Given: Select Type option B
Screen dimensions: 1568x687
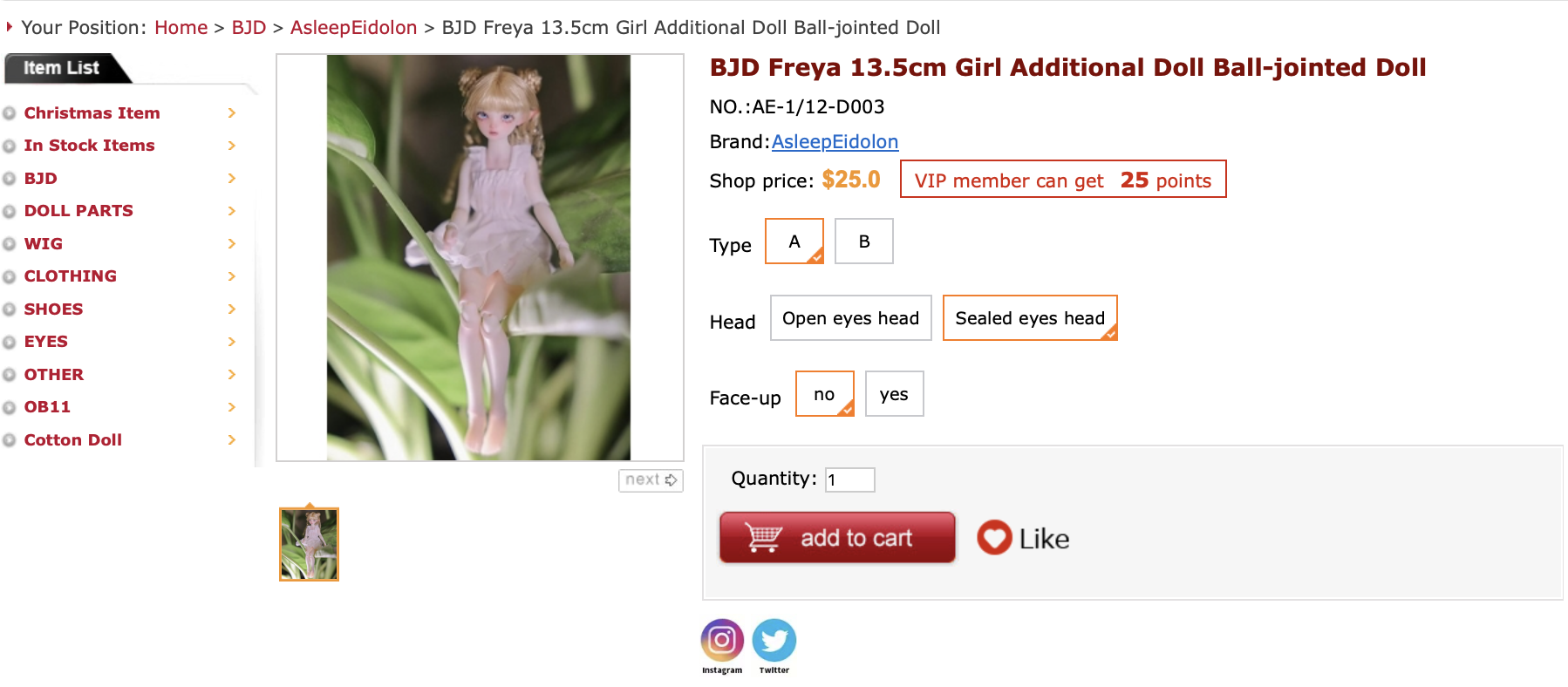Looking at the screenshot, I should click(x=864, y=241).
